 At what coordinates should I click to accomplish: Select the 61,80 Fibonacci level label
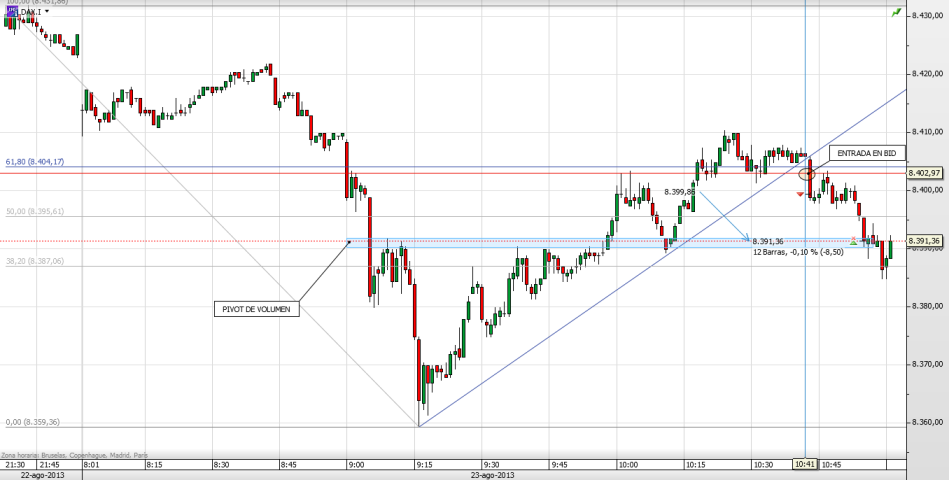(x=35, y=161)
